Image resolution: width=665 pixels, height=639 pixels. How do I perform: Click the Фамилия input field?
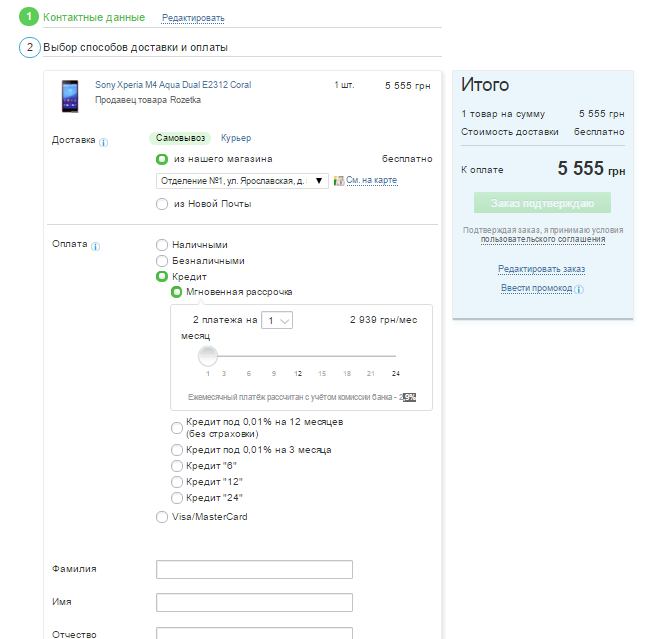(254, 569)
